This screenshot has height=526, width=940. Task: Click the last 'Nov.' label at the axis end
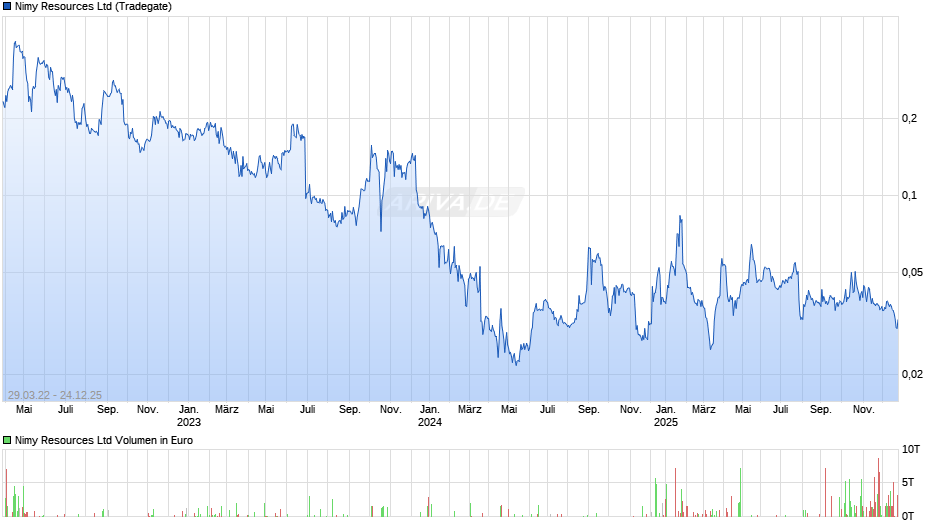[x=864, y=409]
